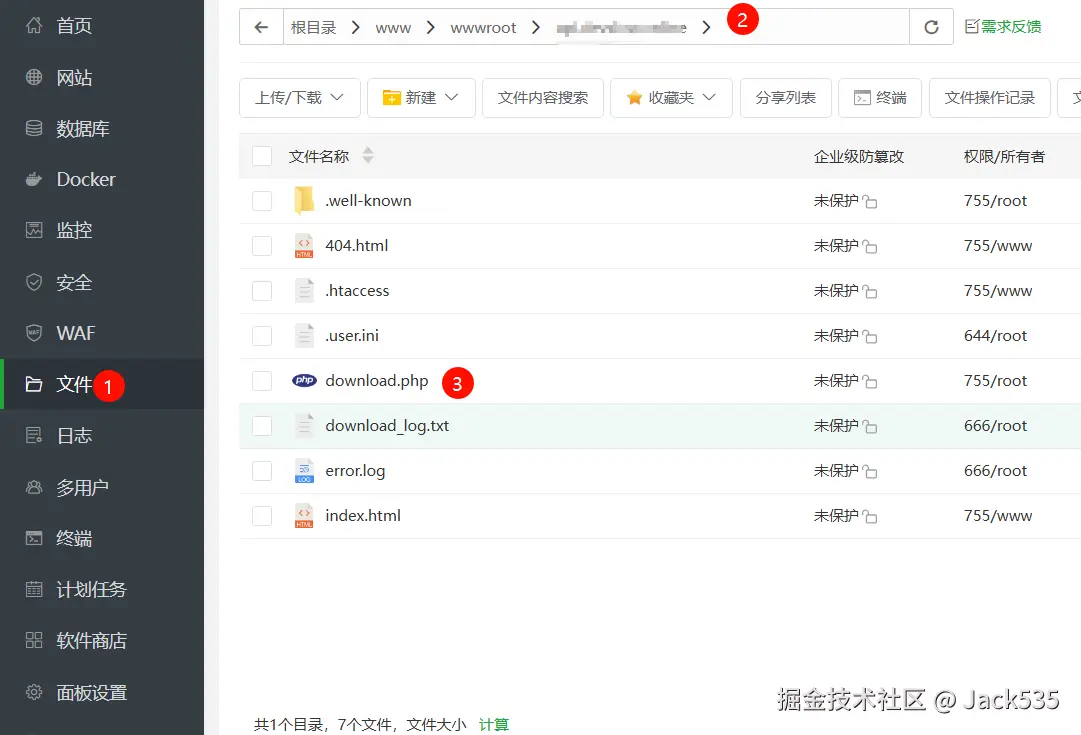Click the 日志 log icon
The image size is (1081, 735).
pos(34,435)
